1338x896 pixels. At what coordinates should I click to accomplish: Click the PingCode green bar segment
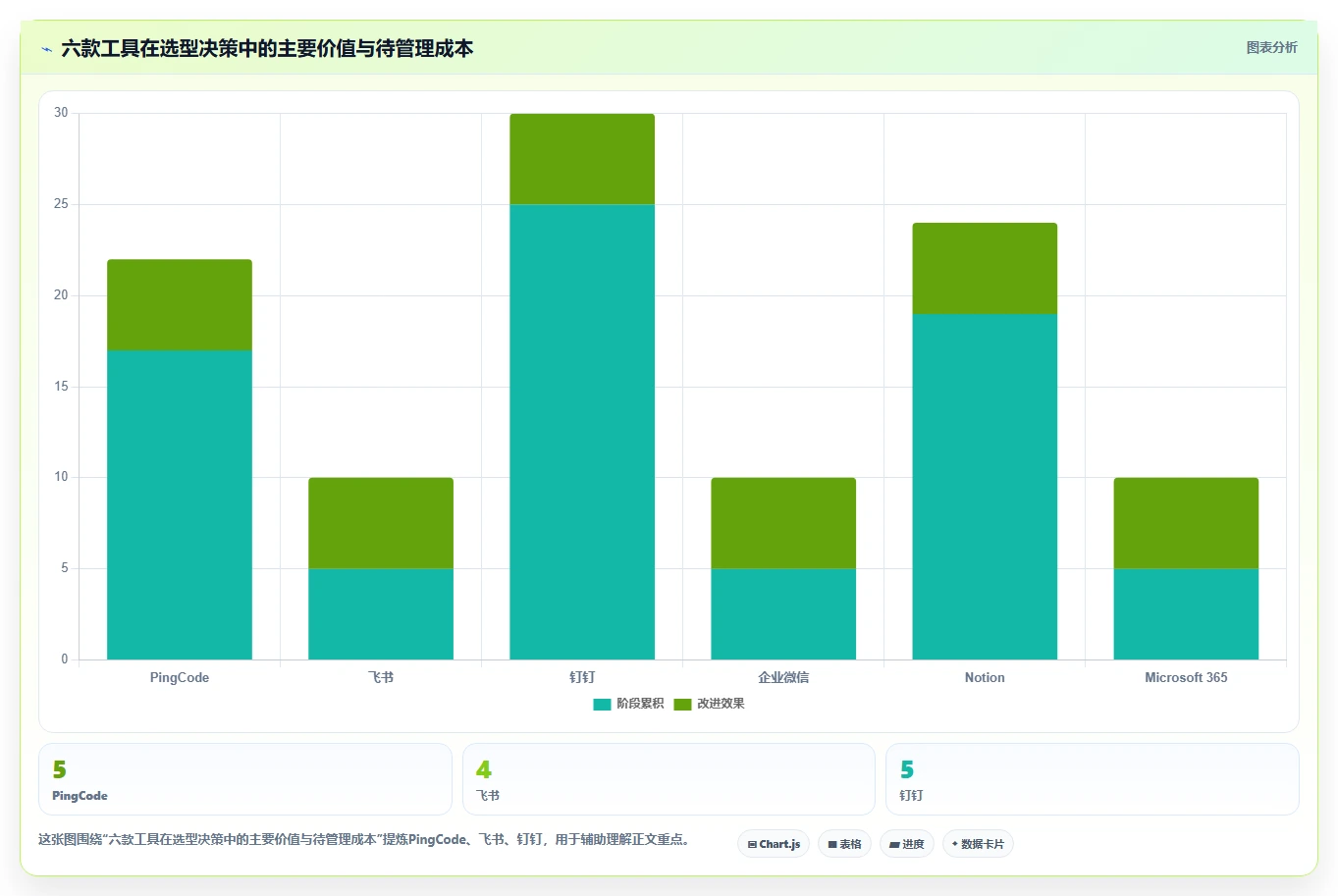pyautogui.click(x=180, y=305)
